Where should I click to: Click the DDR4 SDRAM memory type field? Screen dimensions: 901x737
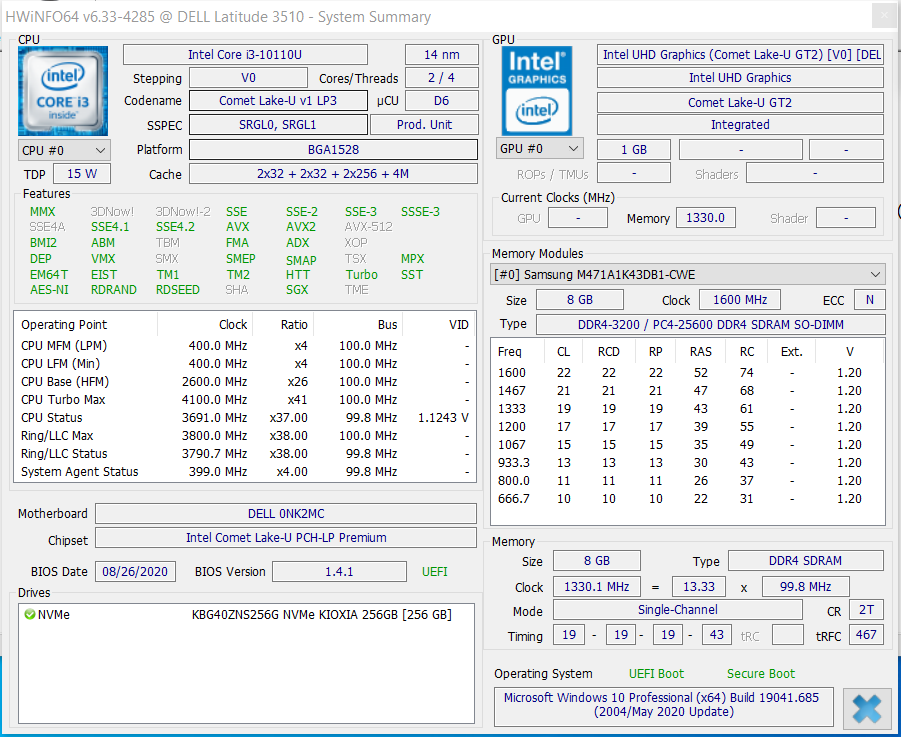point(806,561)
